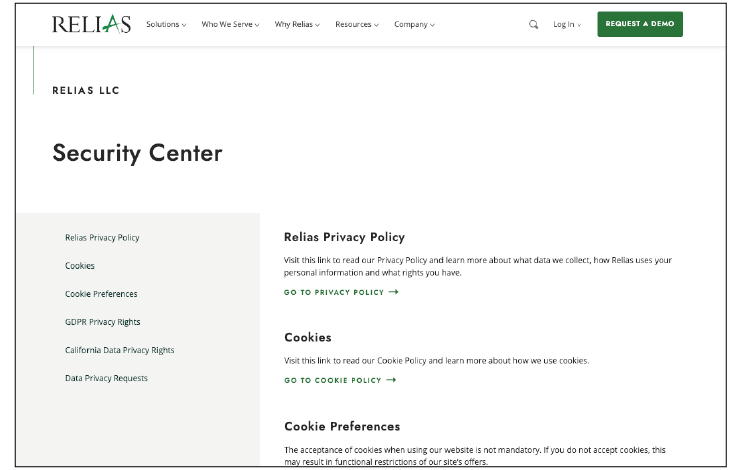Click the Request a Demo button
This screenshot has height=470, width=742.
[x=640, y=24]
